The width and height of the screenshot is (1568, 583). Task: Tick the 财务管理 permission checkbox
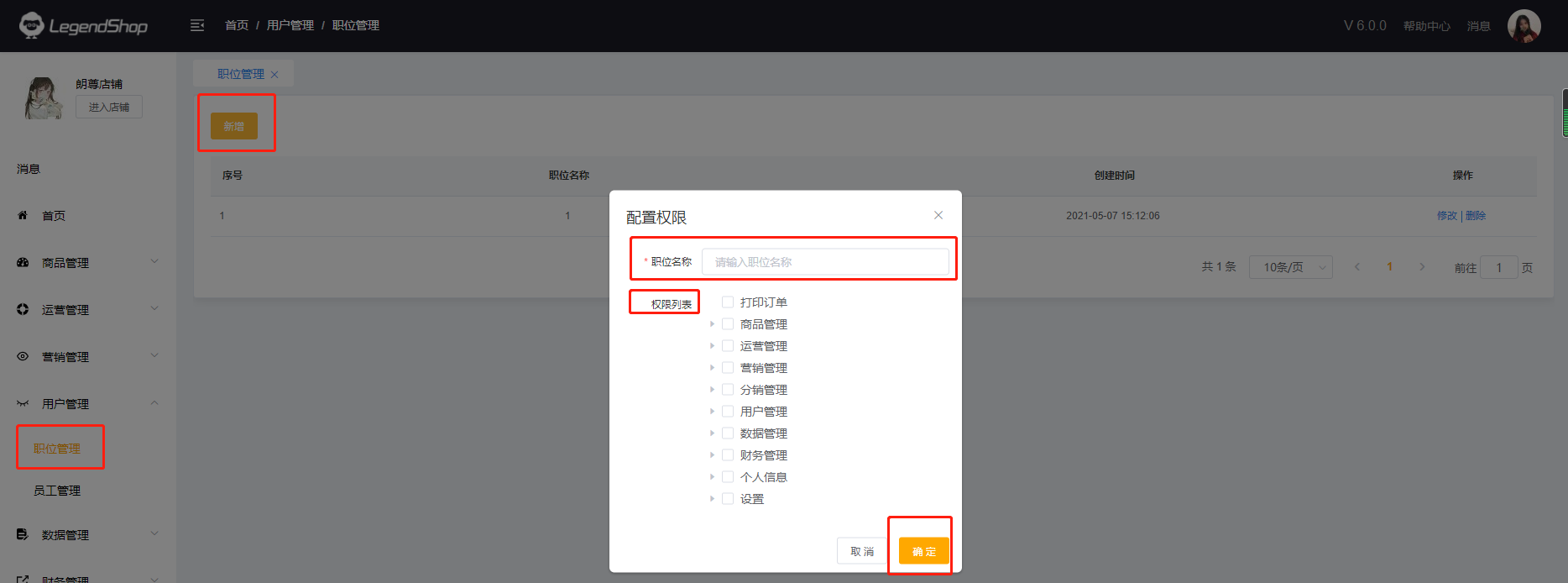(728, 455)
